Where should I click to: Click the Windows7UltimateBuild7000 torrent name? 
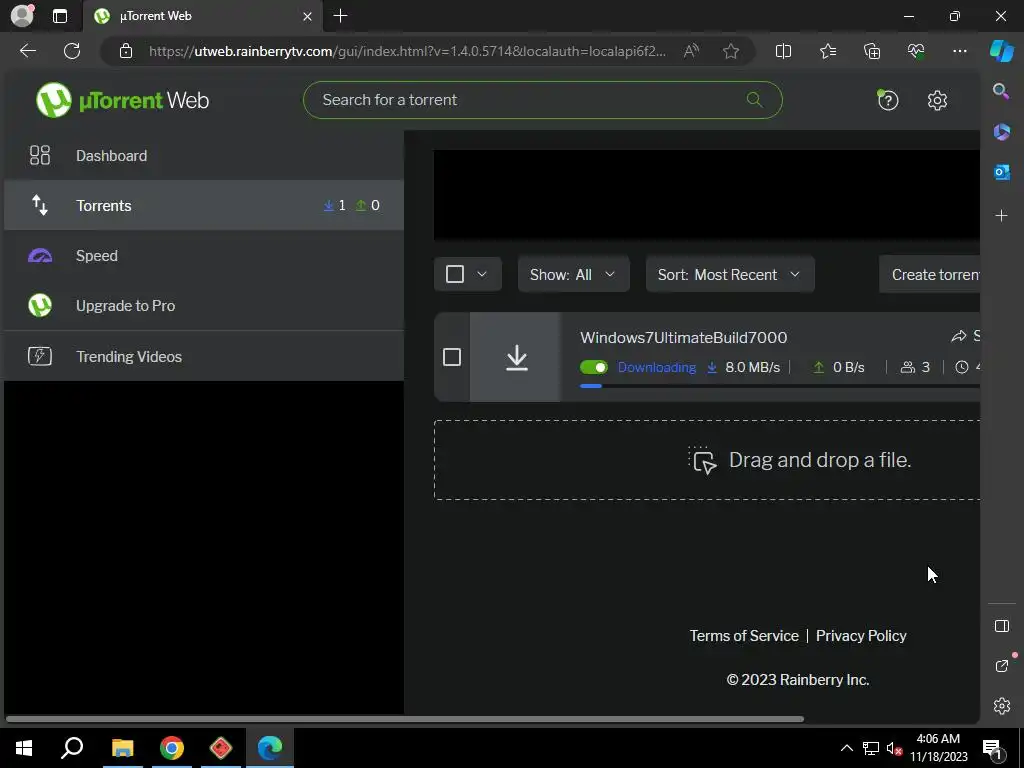point(683,338)
